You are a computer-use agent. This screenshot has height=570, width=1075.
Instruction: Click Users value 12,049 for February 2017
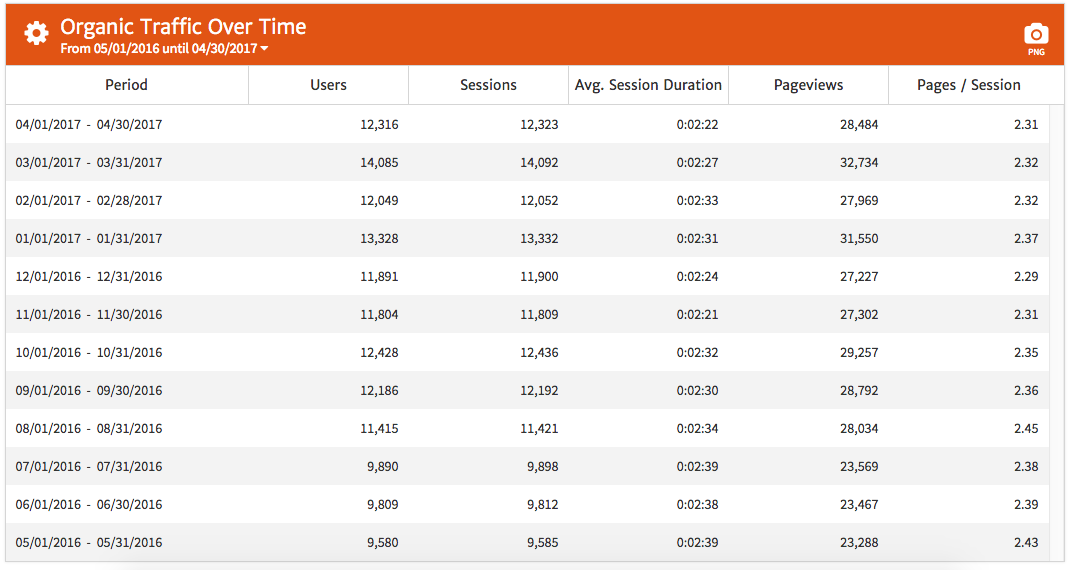[x=379, y=201]
